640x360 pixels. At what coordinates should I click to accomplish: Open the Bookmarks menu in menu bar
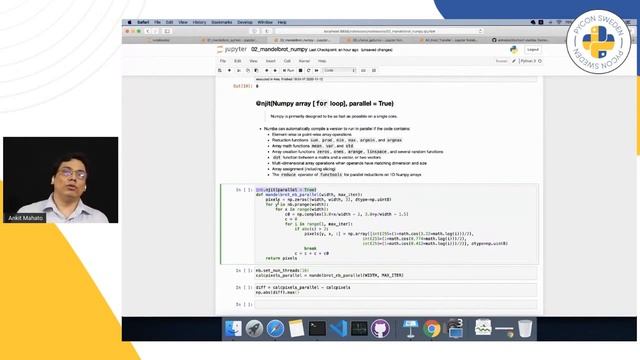222,22
